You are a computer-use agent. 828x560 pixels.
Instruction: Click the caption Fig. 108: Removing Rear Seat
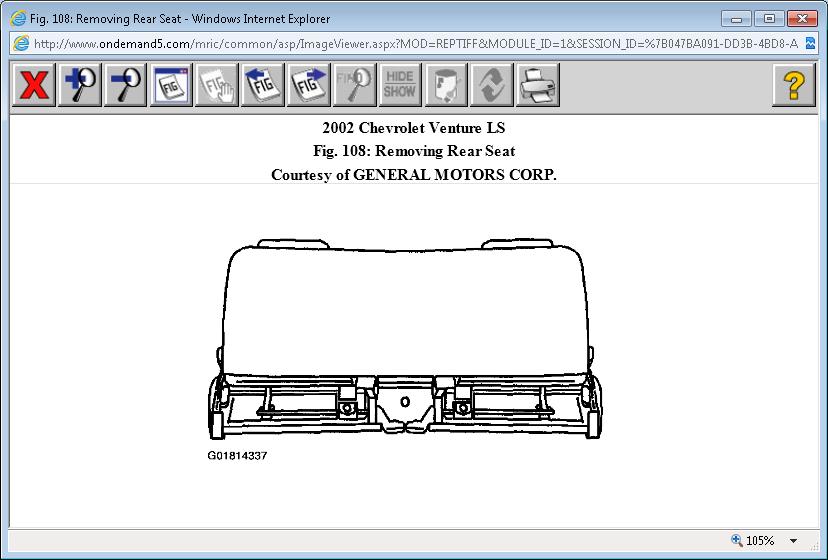click(x=413, y=151)
